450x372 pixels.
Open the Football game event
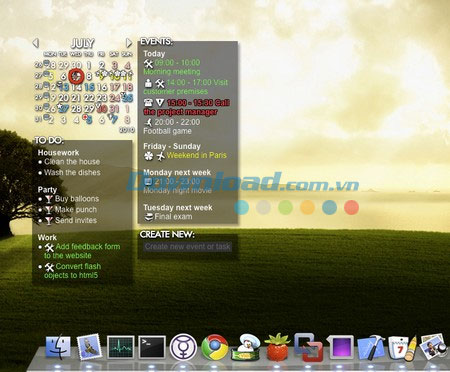[172, 127]
